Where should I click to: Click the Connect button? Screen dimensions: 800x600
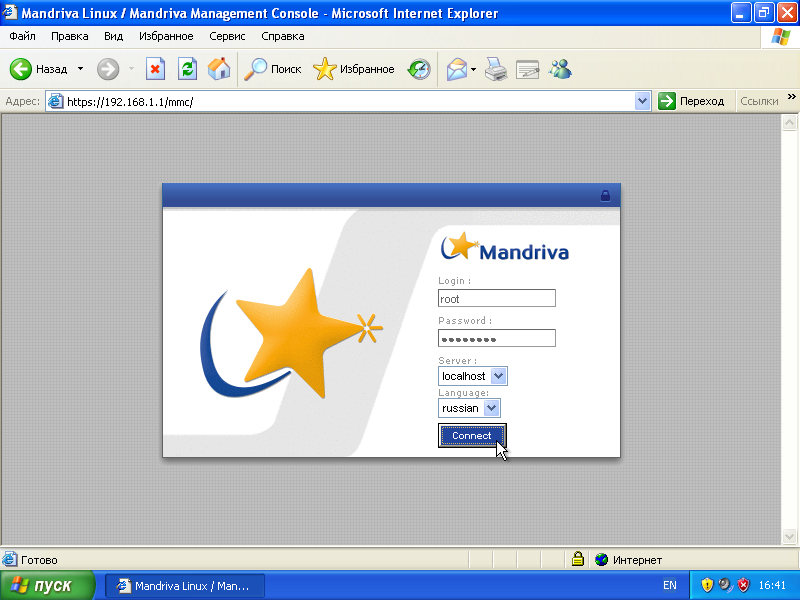pos(472,436)
